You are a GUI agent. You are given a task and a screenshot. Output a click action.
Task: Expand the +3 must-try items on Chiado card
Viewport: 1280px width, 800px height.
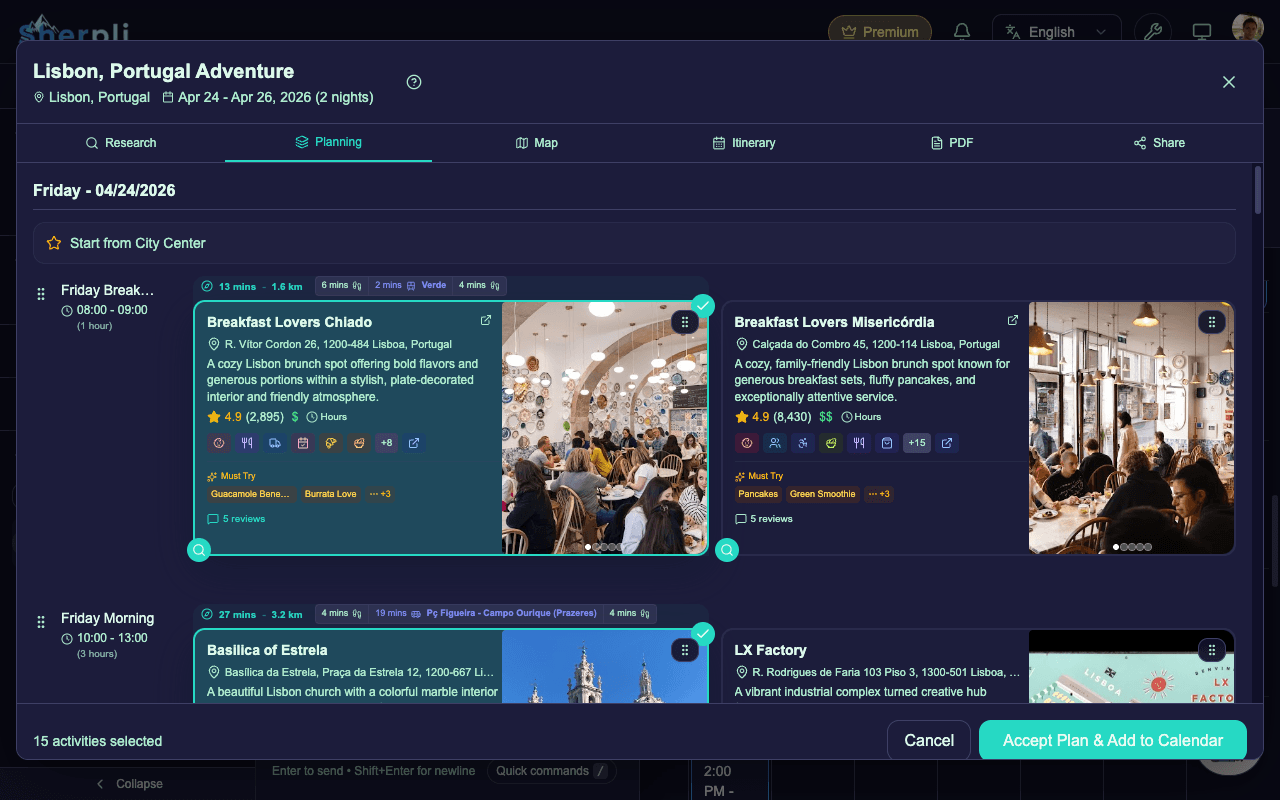pos(380,494)
